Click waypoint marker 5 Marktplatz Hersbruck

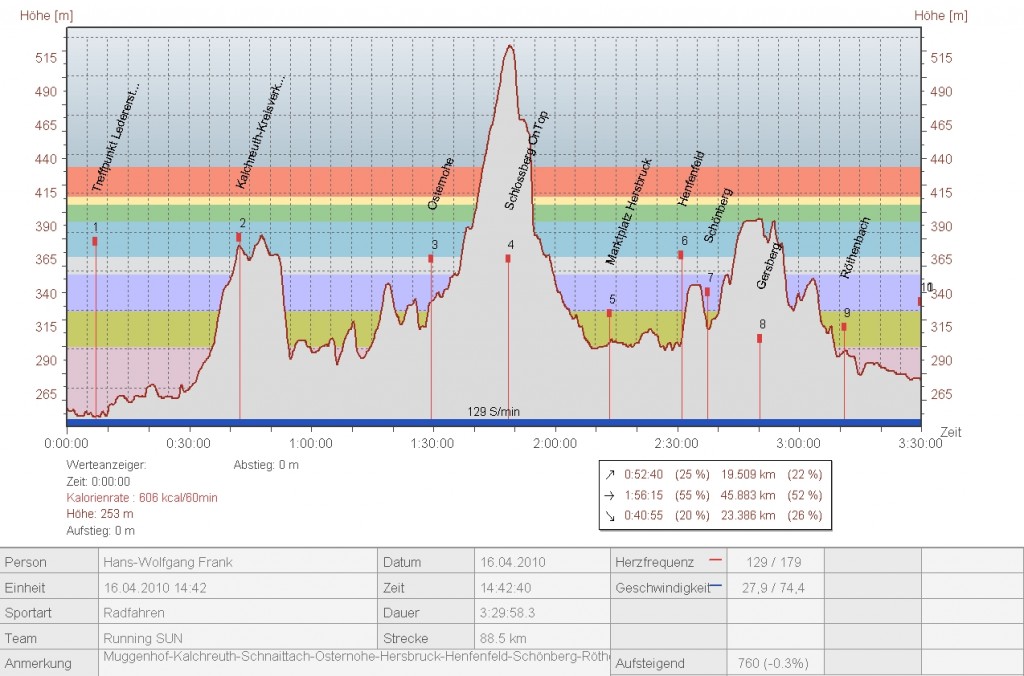point(609,313)
